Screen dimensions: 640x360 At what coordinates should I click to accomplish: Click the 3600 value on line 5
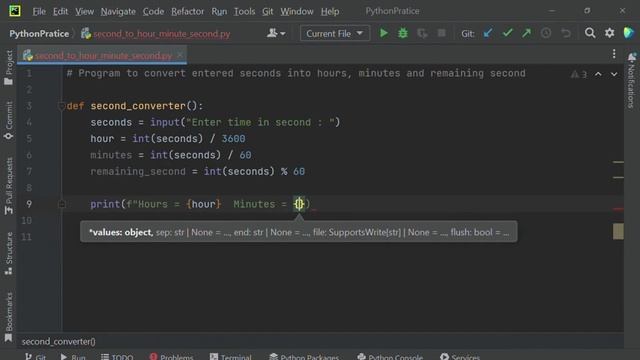[233, 139]
